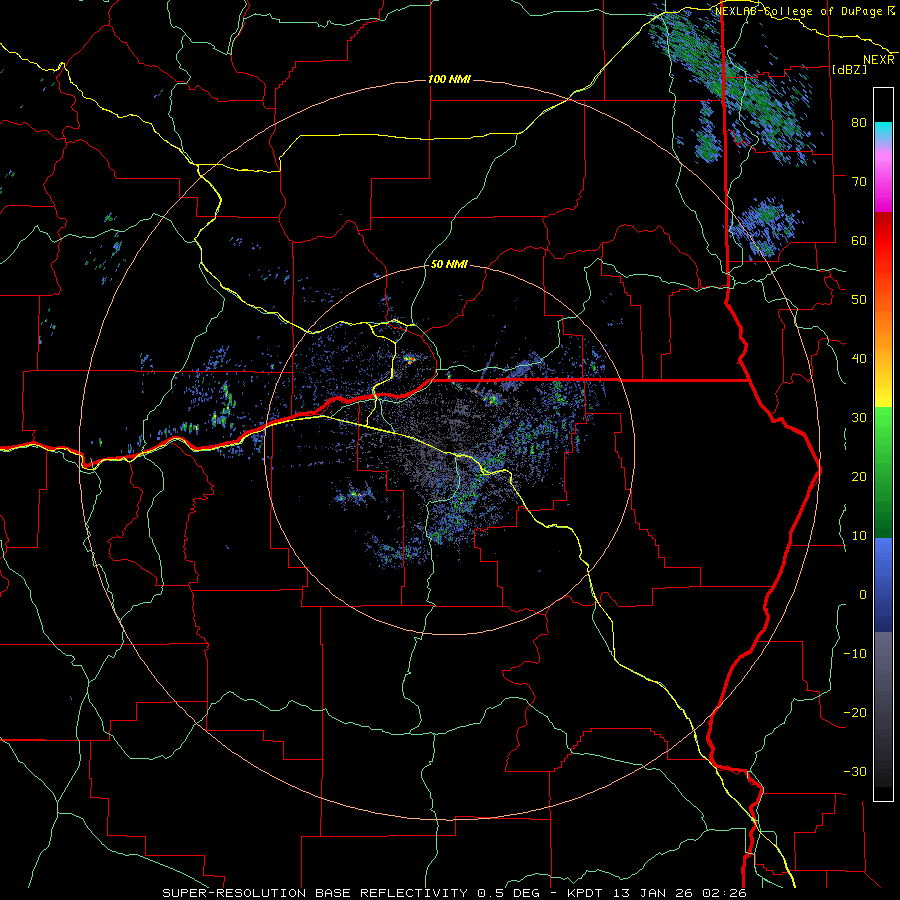
Task: Click the 0 value on dBZ scale
Action: click(x=863, y=595)
